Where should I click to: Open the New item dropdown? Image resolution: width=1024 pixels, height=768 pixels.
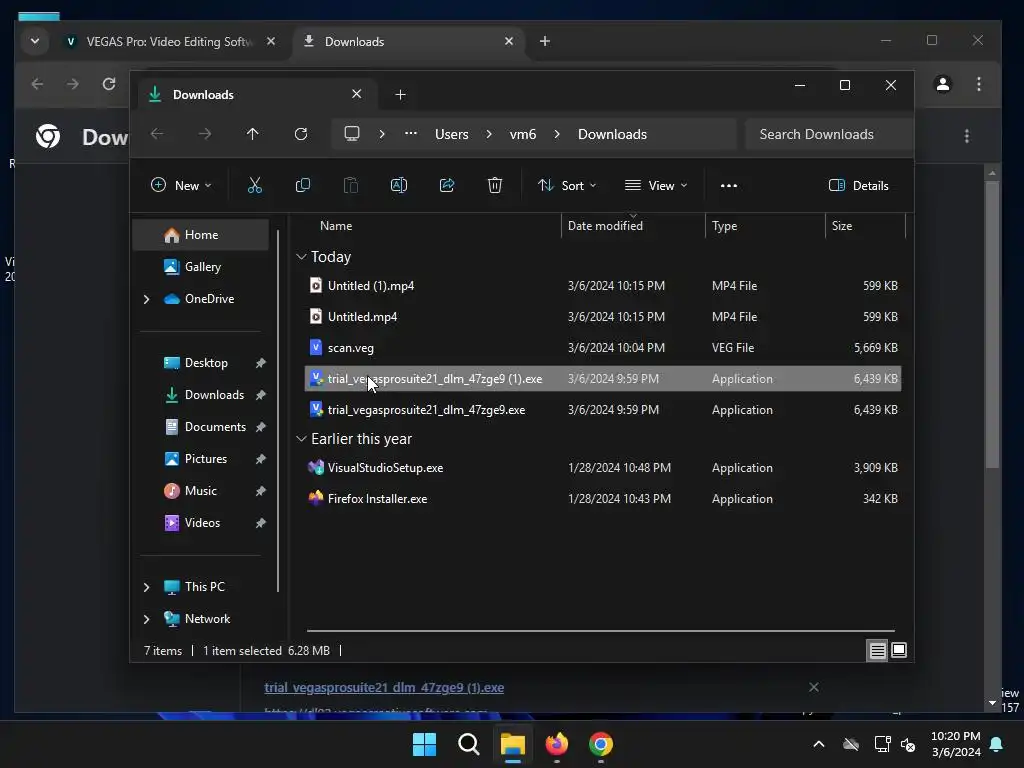pyautogui.click(x=181, y=185)
